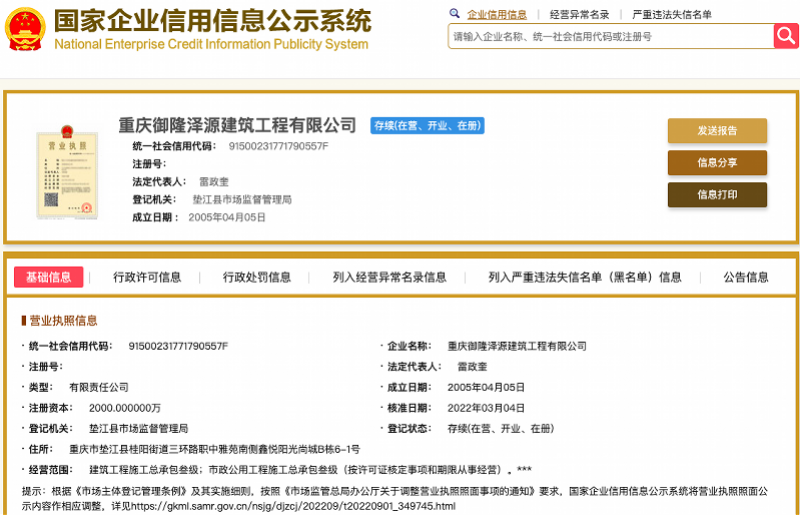Click the 经营范围 business scope text
800x515 pixels.
pos(310,470)
